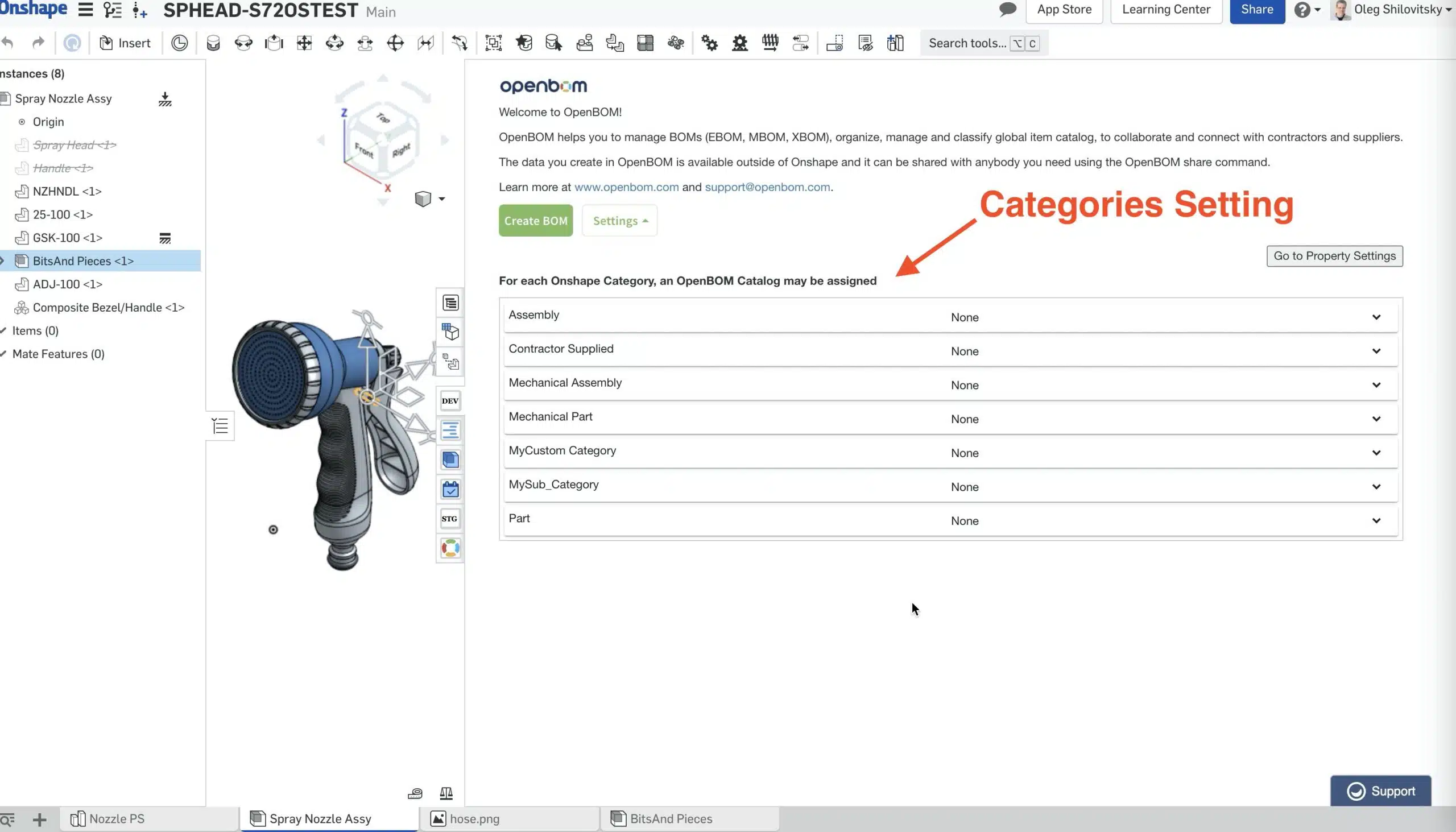Share the document
1456x832 pixels.
tap(1257, 10)
